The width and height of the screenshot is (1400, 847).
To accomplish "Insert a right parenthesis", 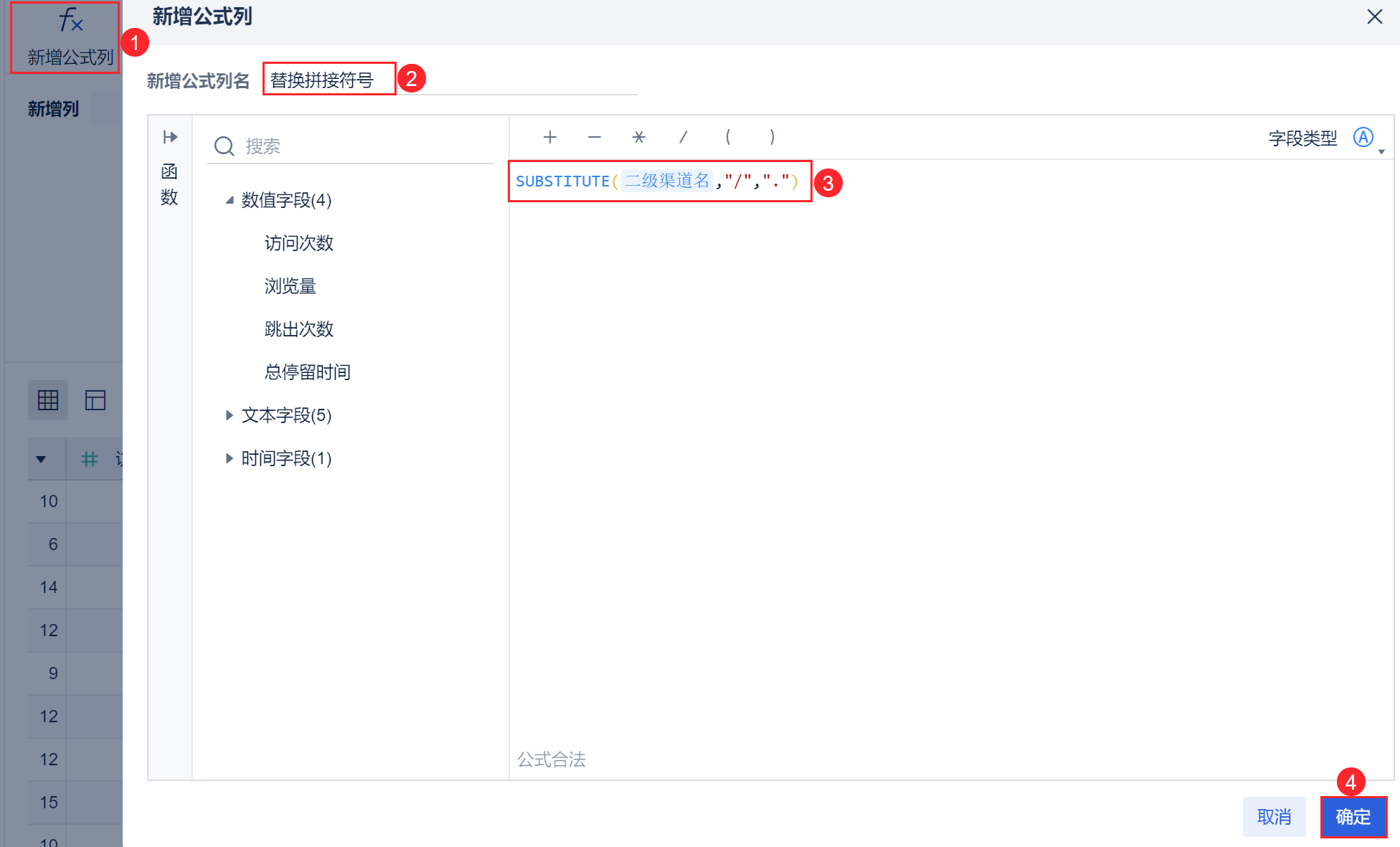I will point(772,137).
